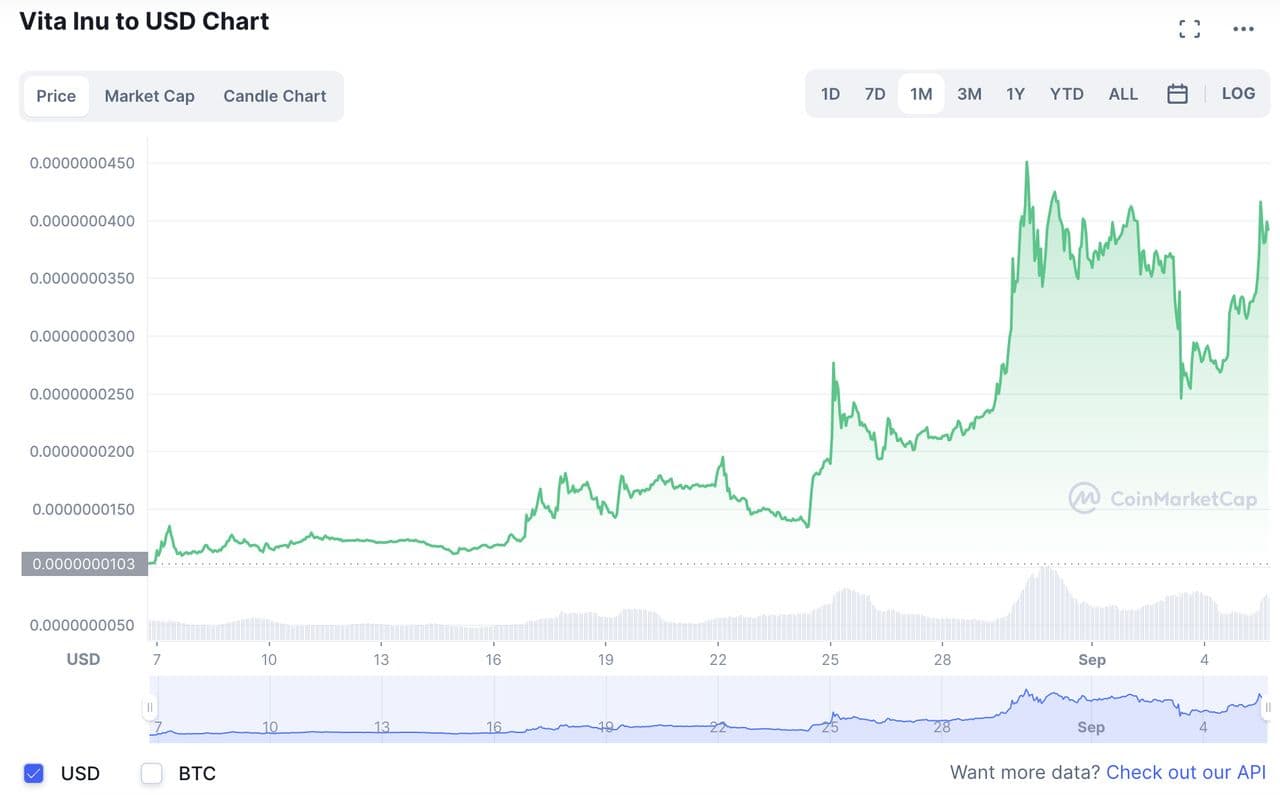This screenshot has height=795, width=1280.
Task: Enter fullscreen chart mode
Action: click(1189, 29)
